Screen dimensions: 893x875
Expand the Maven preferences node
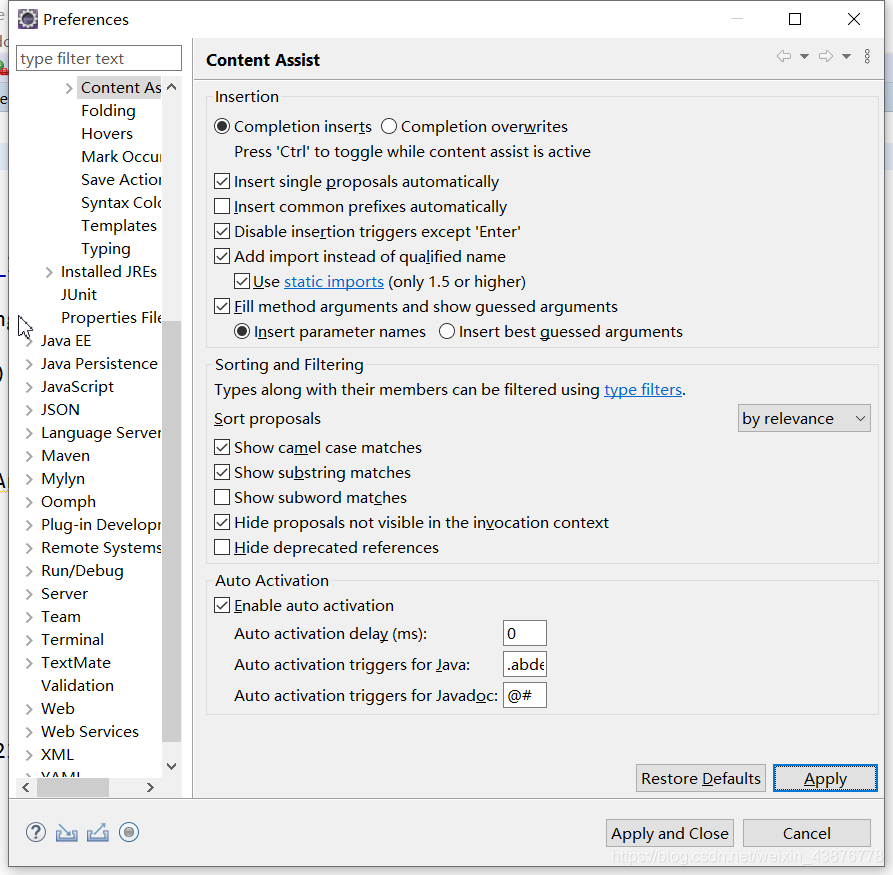tap(29, 456)
